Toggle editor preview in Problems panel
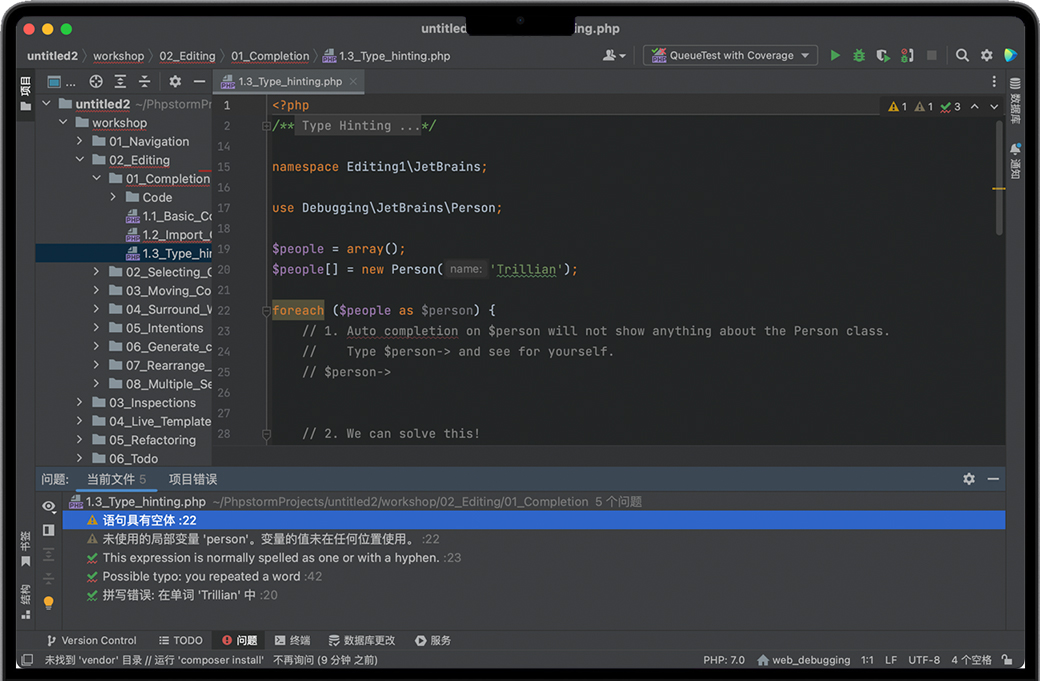The height and width of the screenshot is (681, 1040). tap(48, 529)
